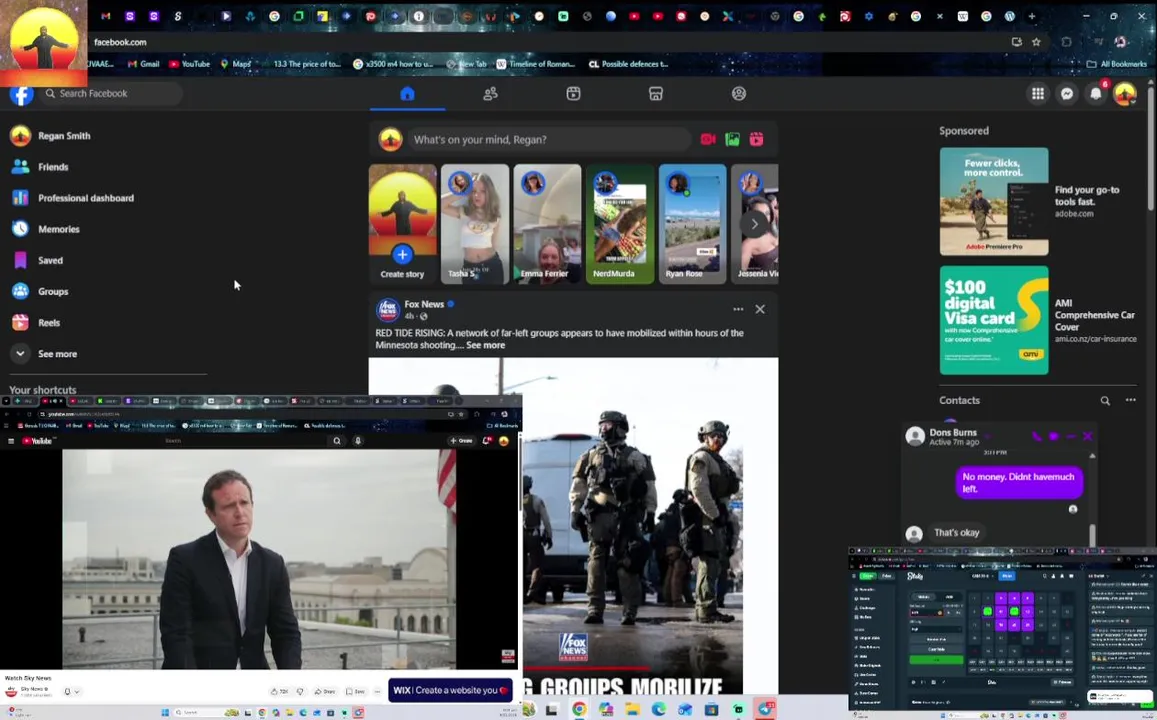Search contacts with the magnifier icon
Screen dimensions: 1157x720
[x=1105, y=401]
